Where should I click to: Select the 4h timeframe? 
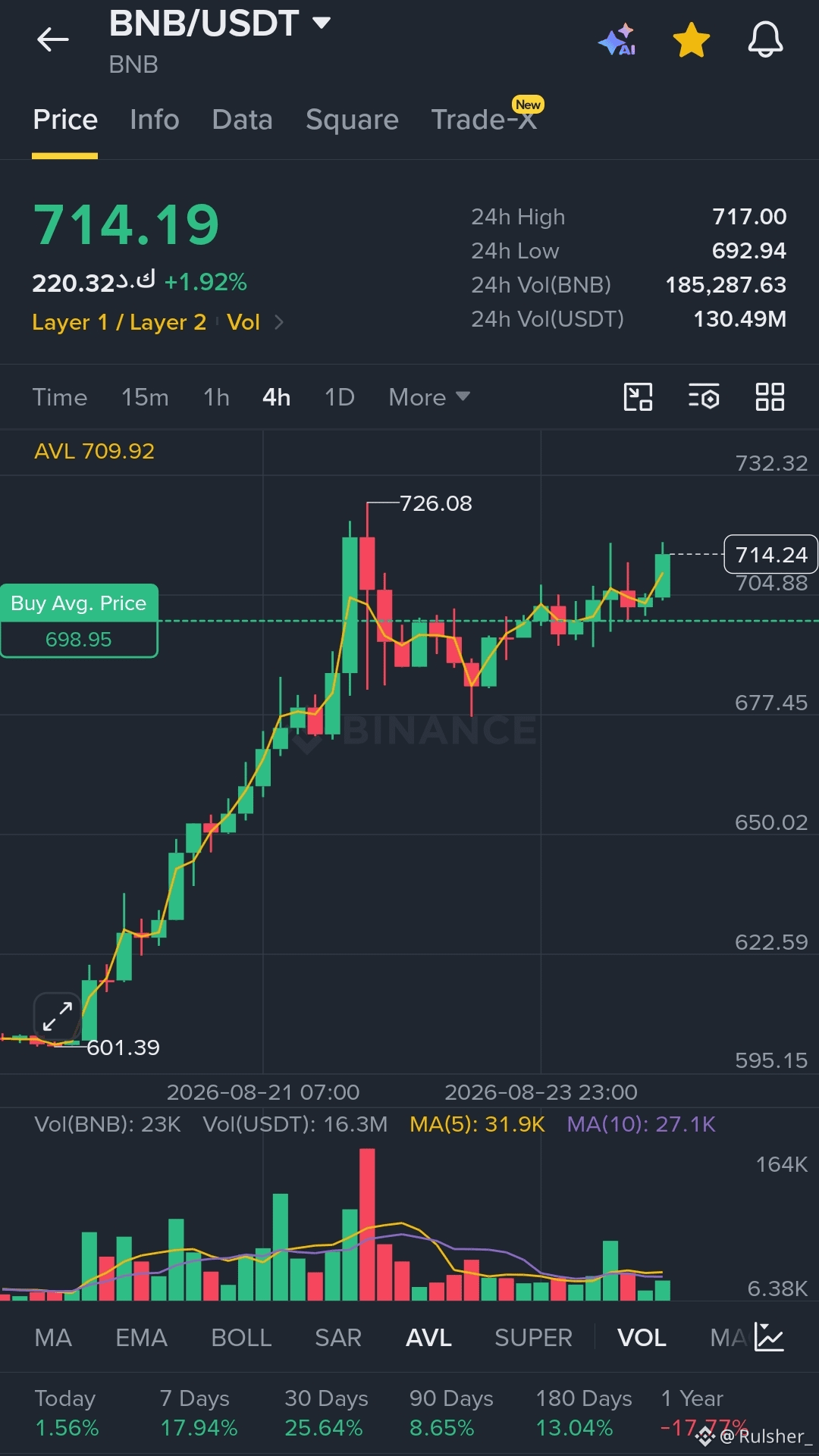point(277,397)
